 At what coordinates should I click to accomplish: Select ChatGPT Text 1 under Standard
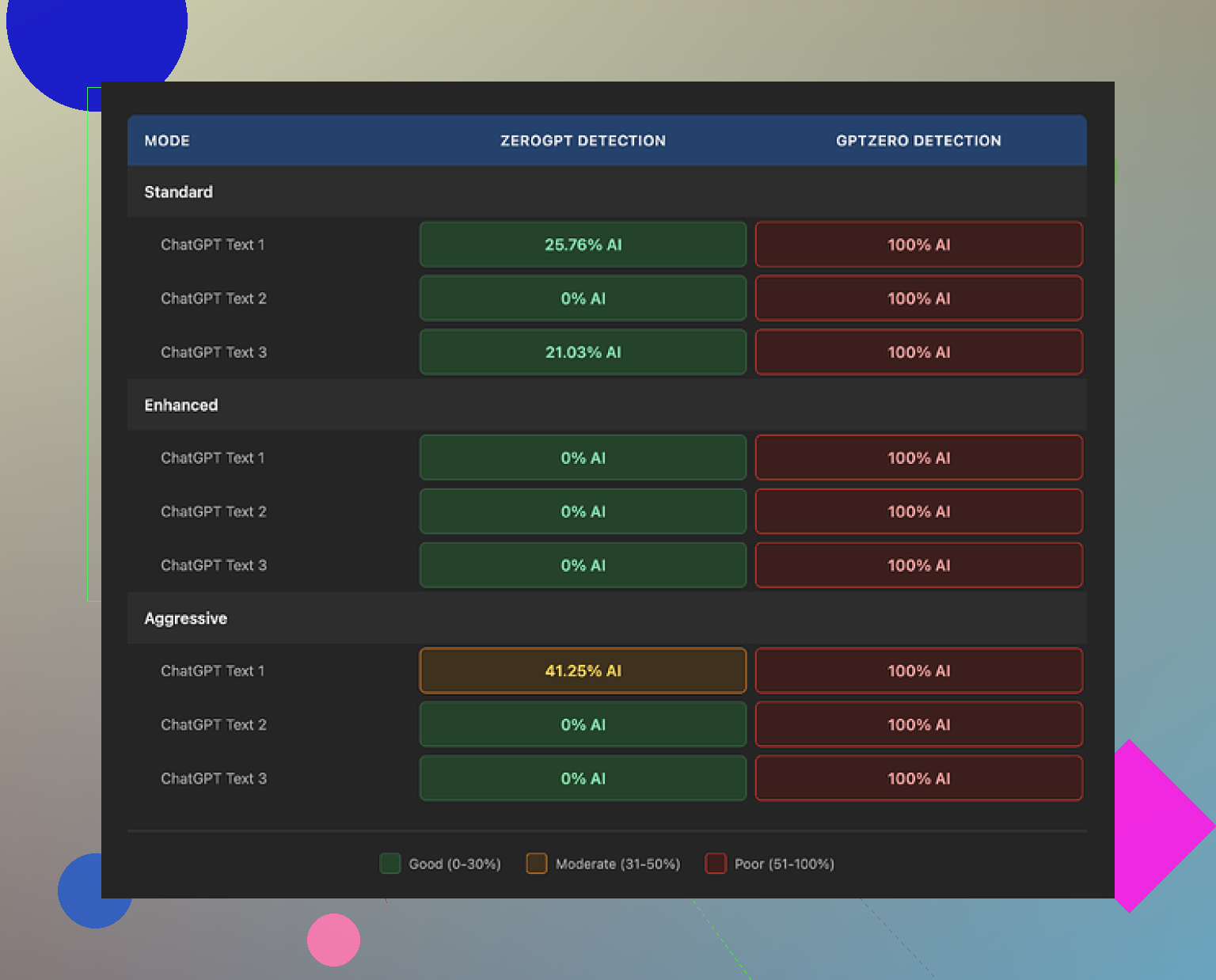(213, 245)
